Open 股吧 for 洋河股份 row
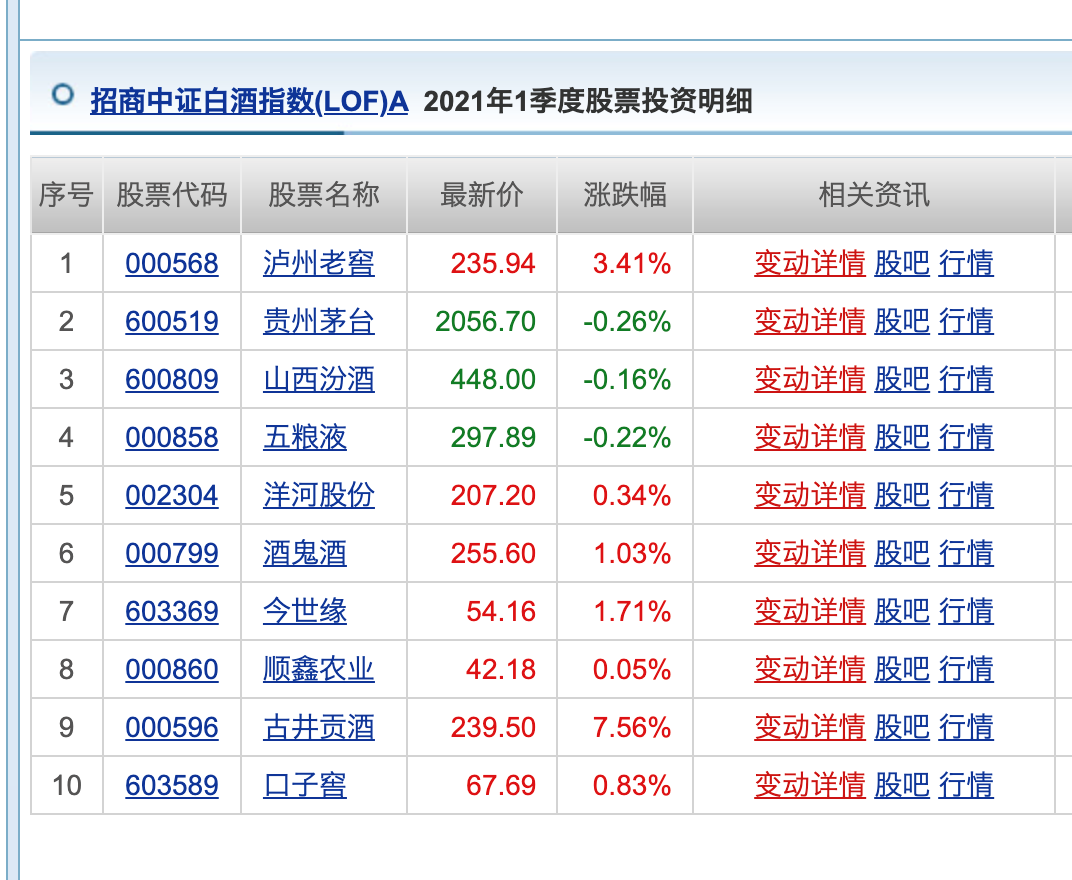The height and width of the screenshot is (880, 1072). [902, 496]
